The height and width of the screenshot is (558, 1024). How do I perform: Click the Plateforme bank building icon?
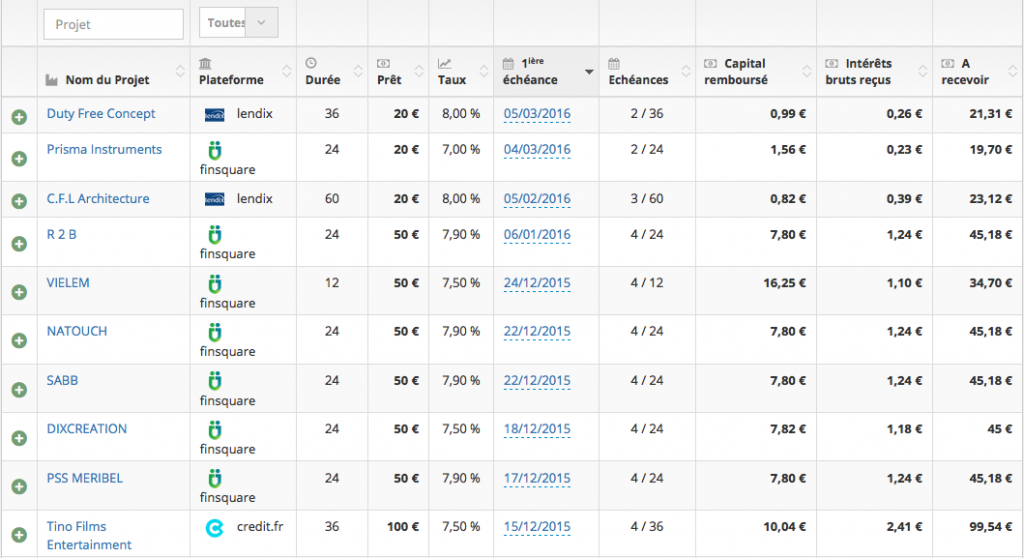[205, 63]
